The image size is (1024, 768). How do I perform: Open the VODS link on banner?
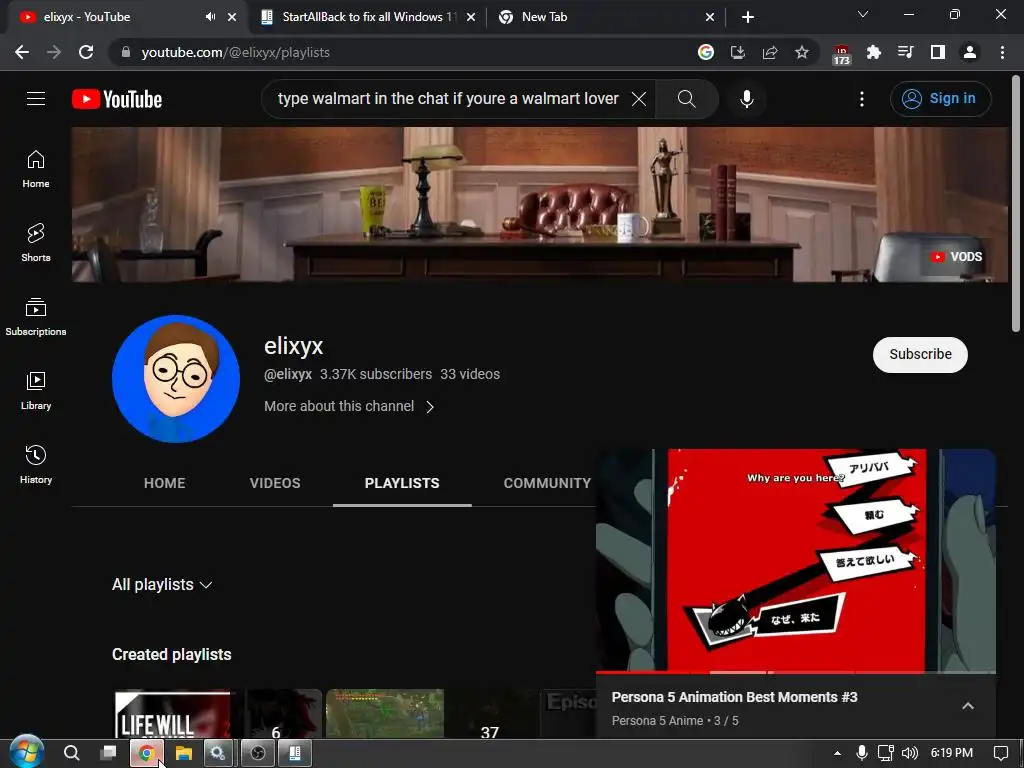tap(957, 257)
